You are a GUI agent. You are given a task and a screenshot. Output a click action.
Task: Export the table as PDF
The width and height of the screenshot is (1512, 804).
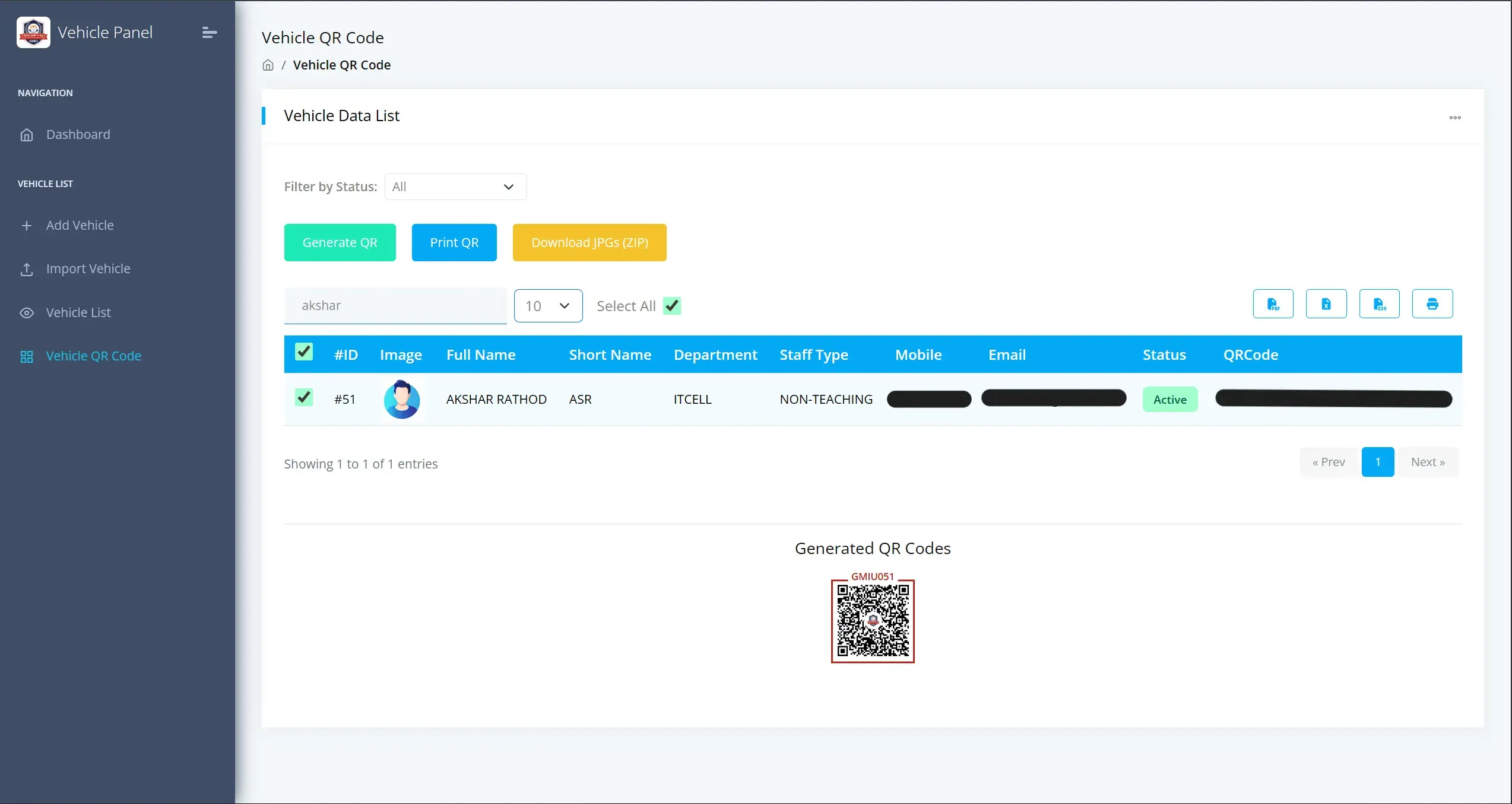point(1273,304)
